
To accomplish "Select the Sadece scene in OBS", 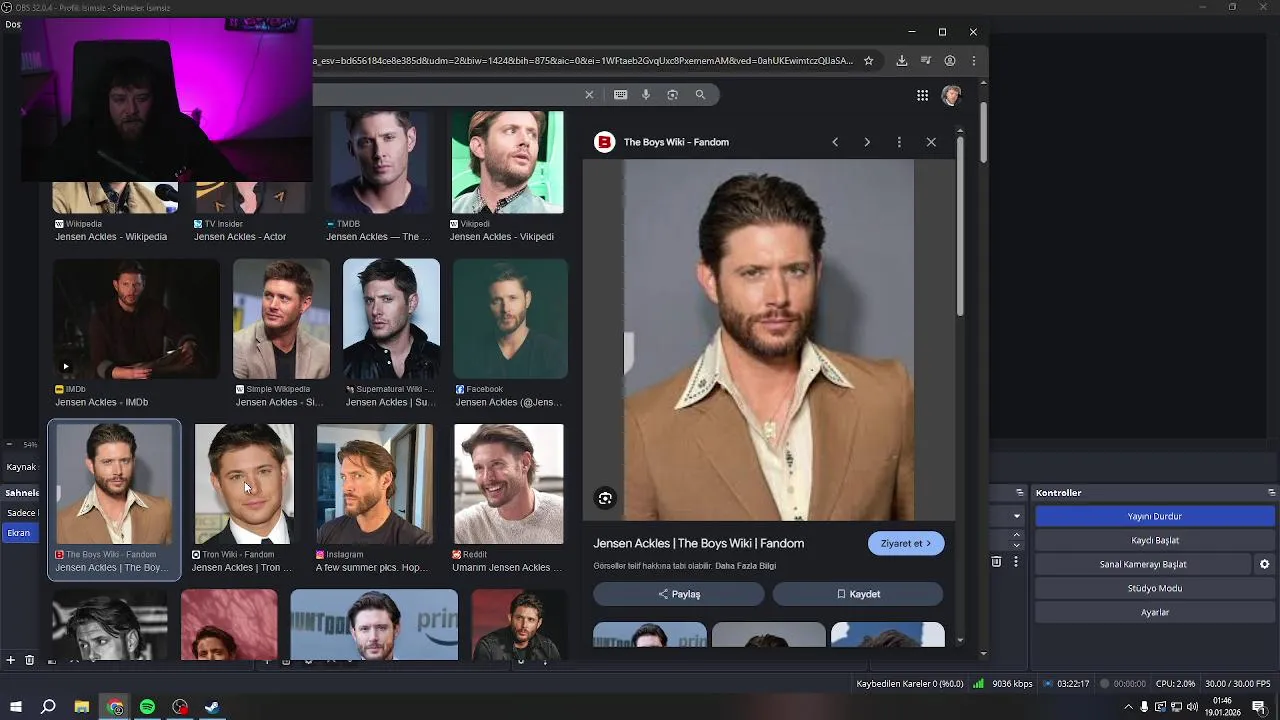I will 21,512.
